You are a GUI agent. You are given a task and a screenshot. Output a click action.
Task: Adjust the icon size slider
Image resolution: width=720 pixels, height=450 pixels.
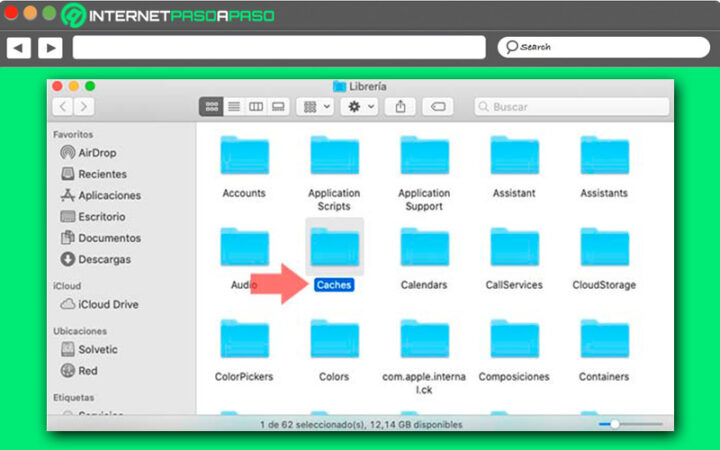614,424
